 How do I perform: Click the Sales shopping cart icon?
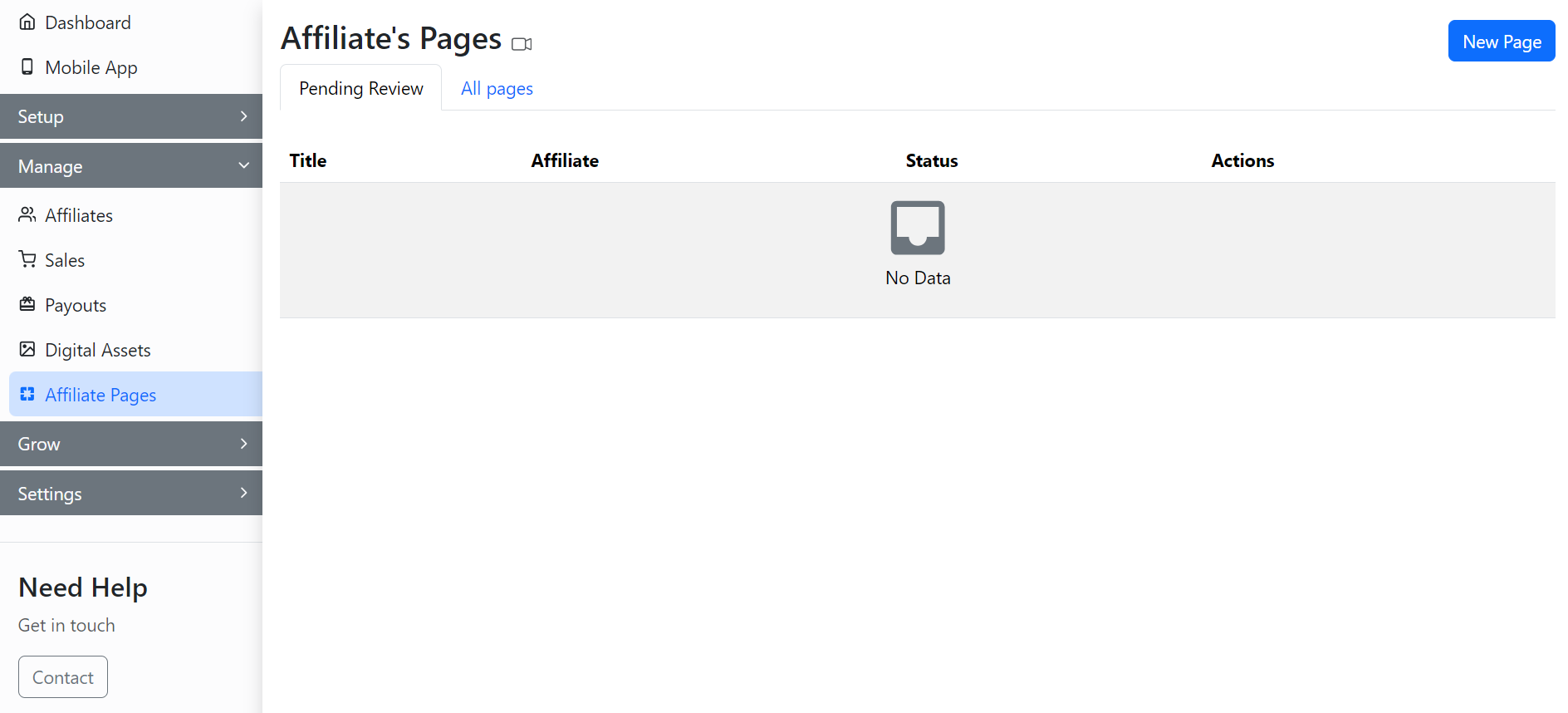27,260
